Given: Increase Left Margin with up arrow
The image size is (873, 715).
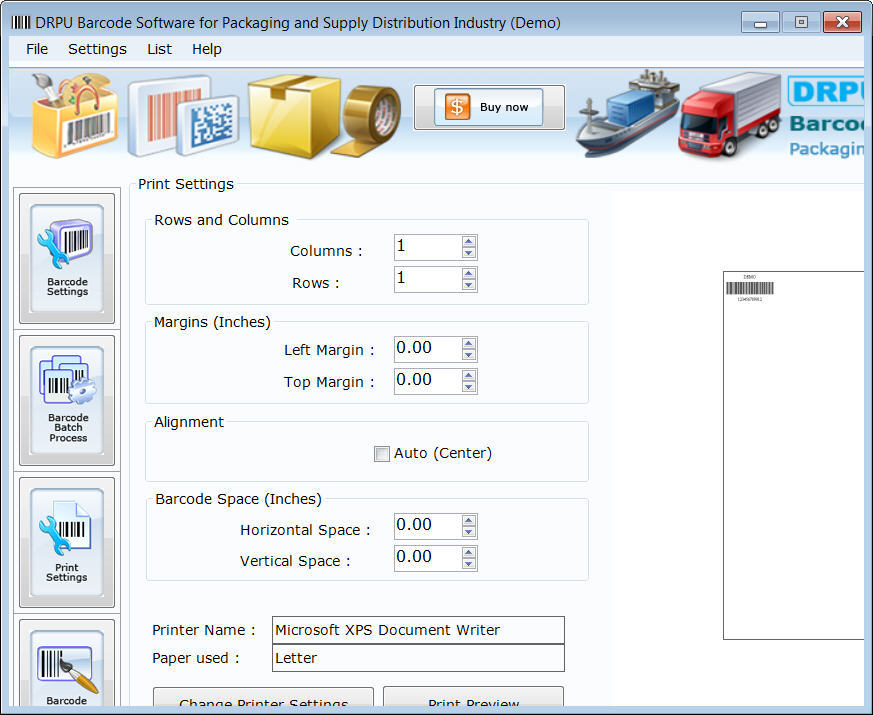Looking at the screenshot, I should click(469, 344).
